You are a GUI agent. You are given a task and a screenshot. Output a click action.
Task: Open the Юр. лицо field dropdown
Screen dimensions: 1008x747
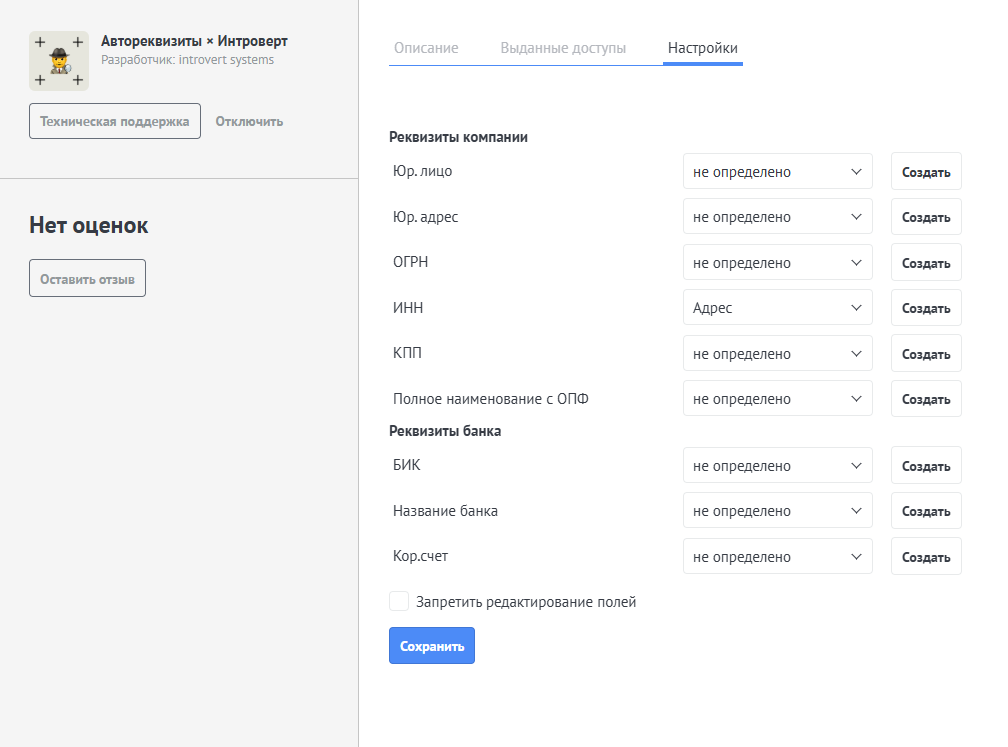(777, 172)
